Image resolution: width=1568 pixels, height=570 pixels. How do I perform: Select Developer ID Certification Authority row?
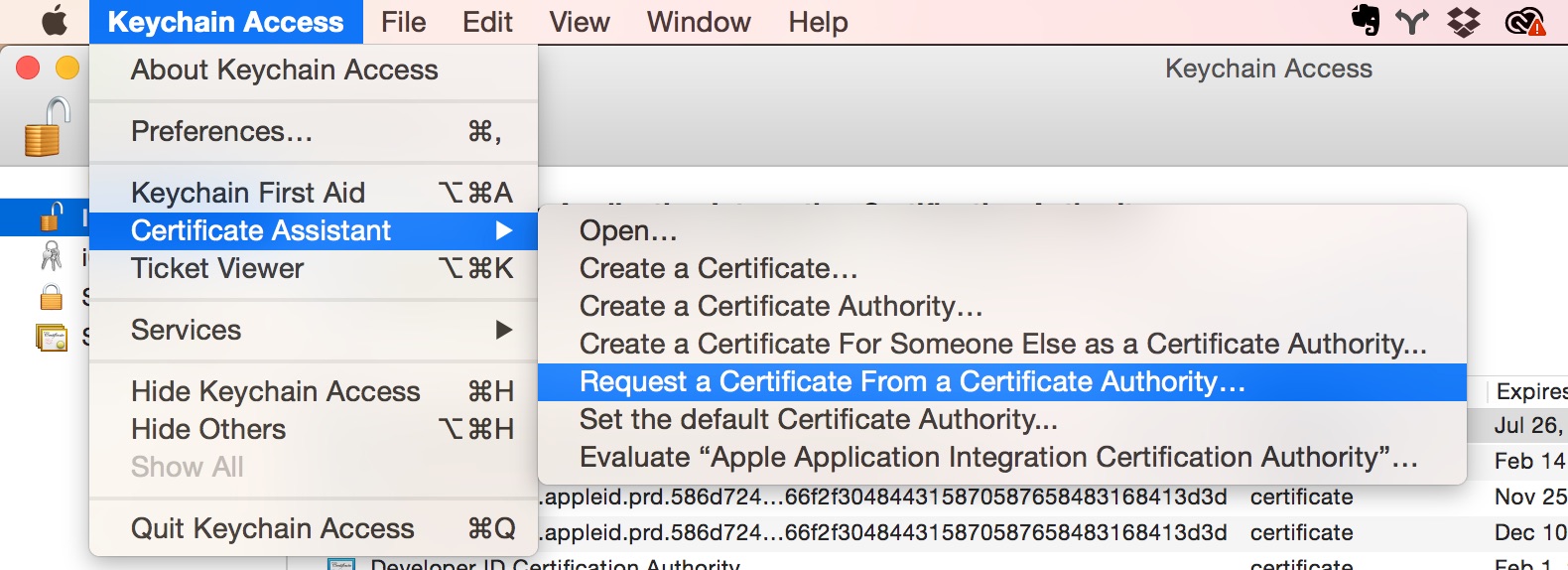928,563
